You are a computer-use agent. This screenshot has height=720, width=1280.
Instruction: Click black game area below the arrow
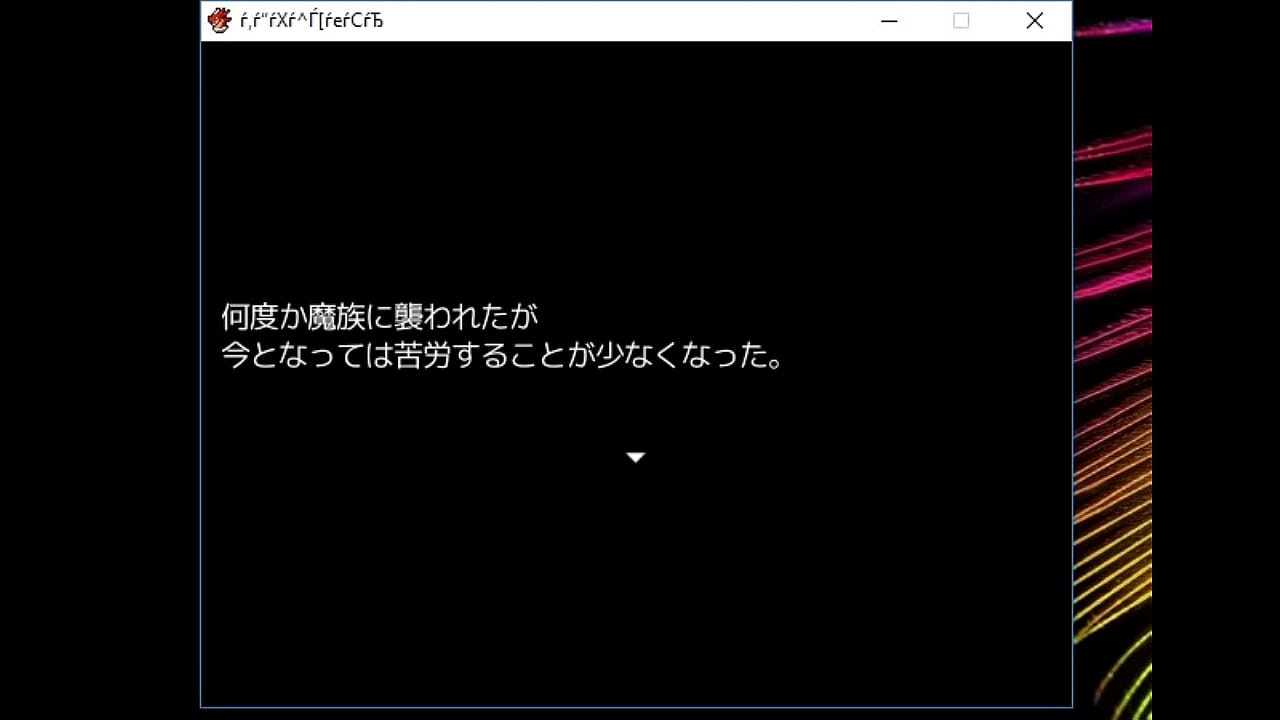point(635,590)
